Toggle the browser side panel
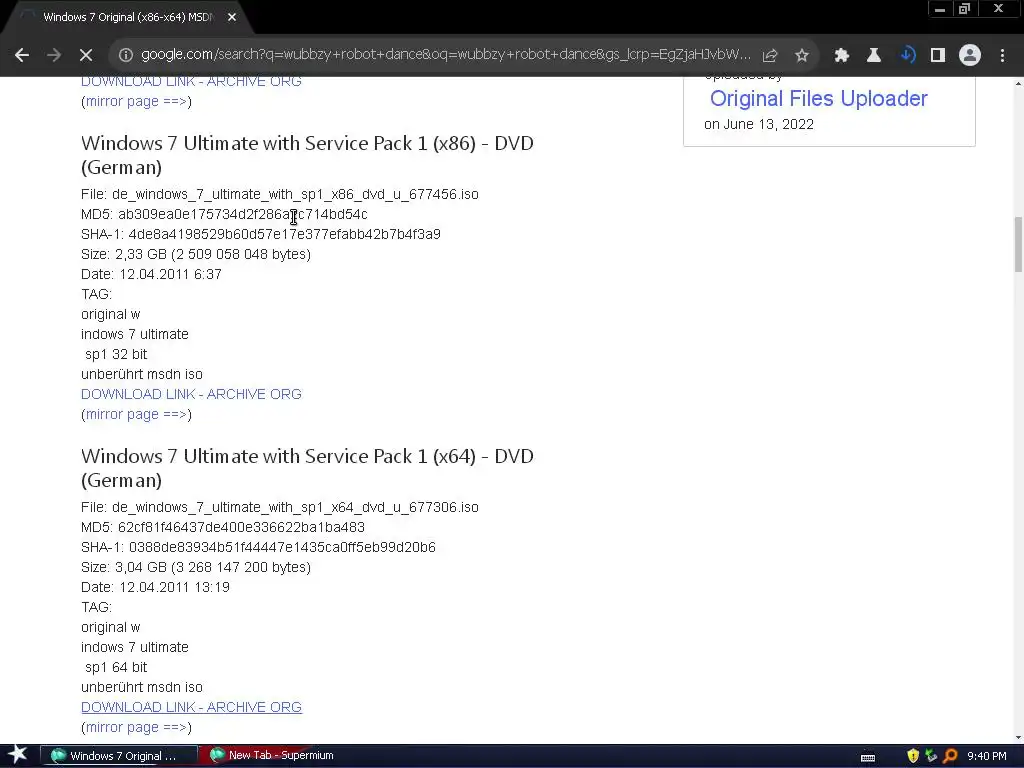The width and height of the screenshot is (1024, 768). click(x=938, y=56)
